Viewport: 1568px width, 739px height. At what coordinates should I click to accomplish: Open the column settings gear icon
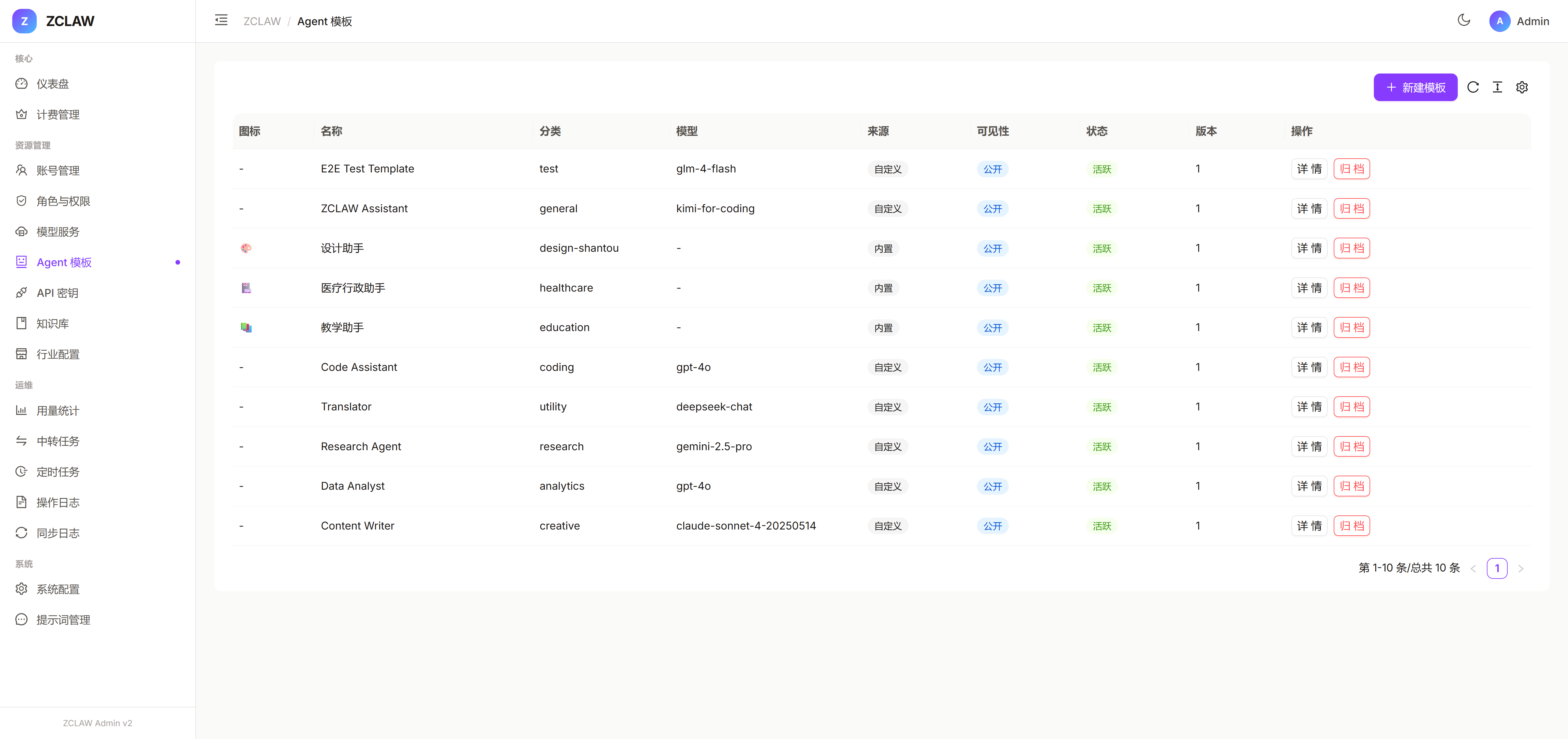1522,87
